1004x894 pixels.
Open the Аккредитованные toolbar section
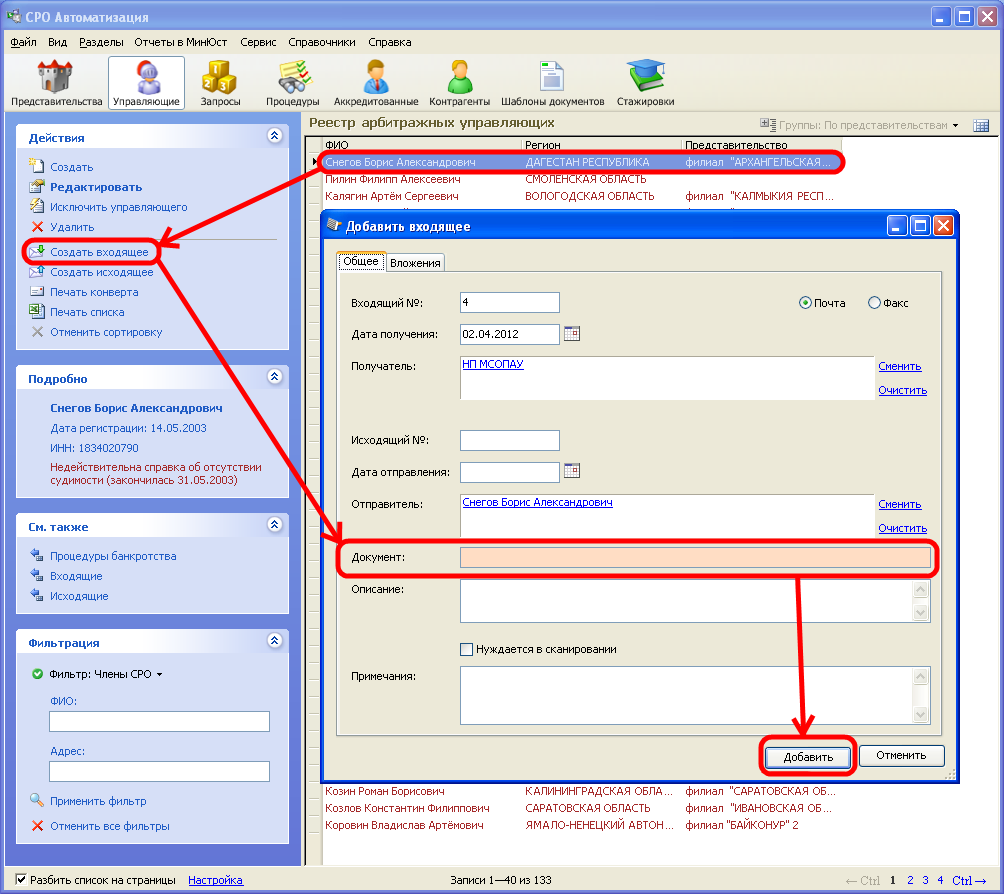click(376, 83)
